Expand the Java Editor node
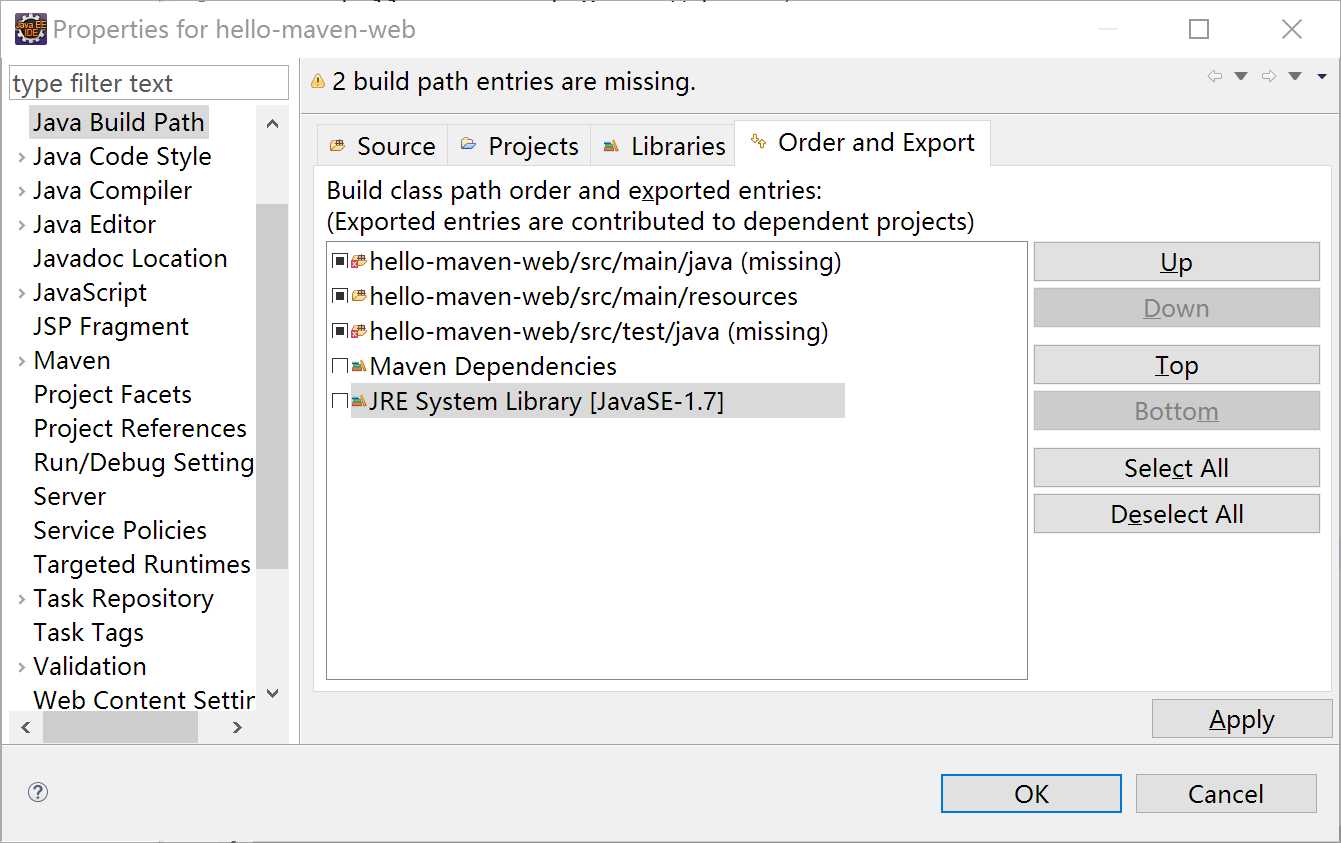This screenshot has height=843, width=1341. (x=22, y=225)
